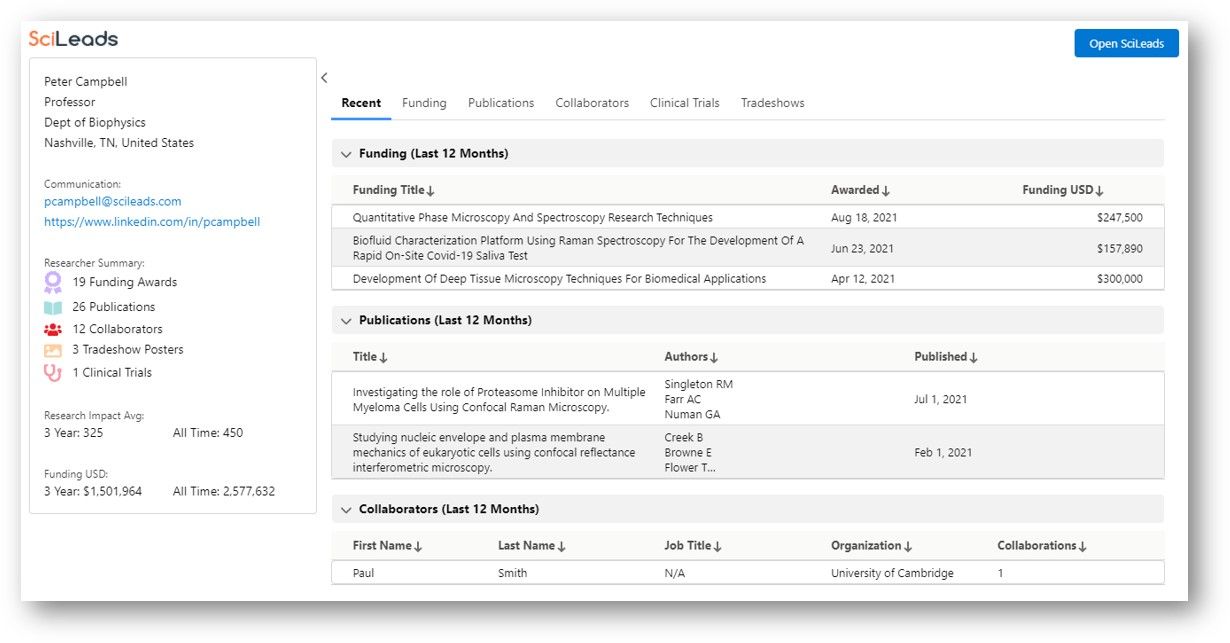
Task: Collapse the left profile panel
Action: (x=324, y=78)
